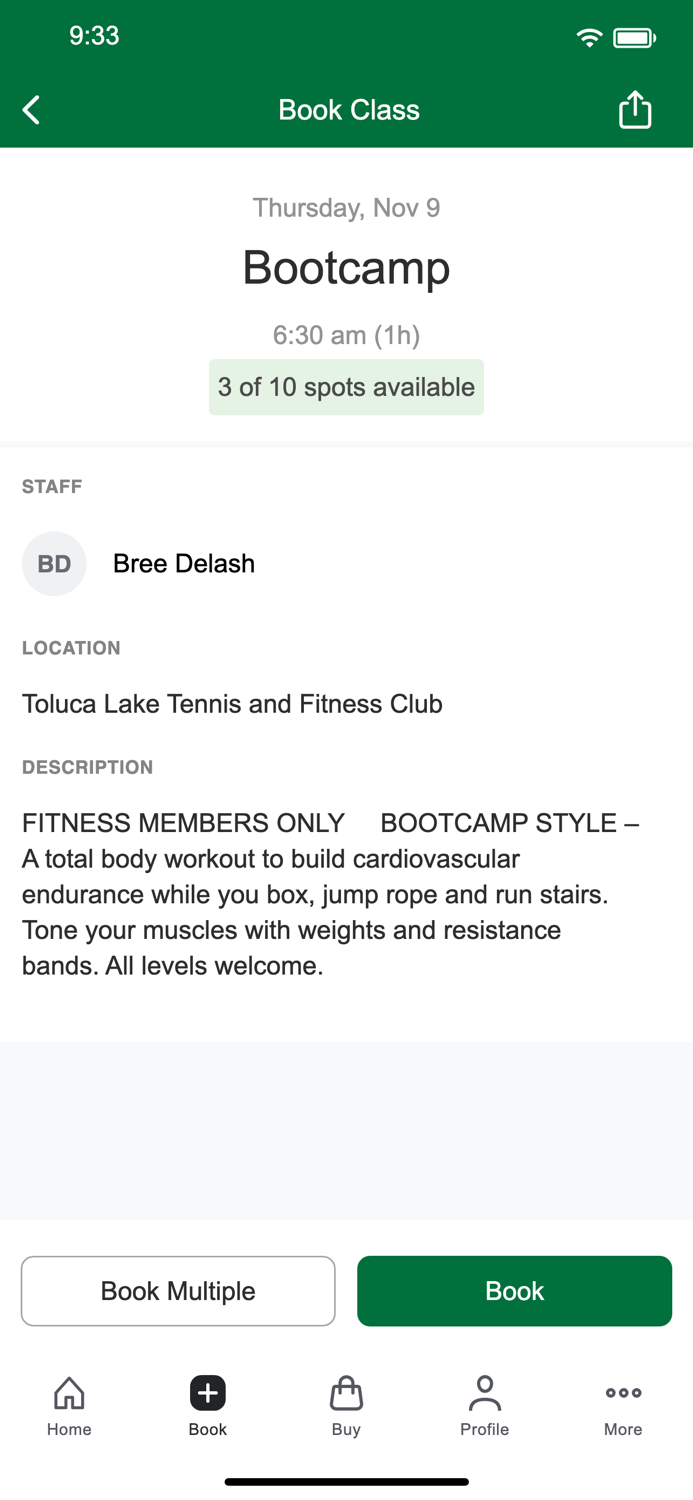This screenshot has width=693, height=1500.
Task: Select the Book Multiple option
Action: pos(178,1291)
